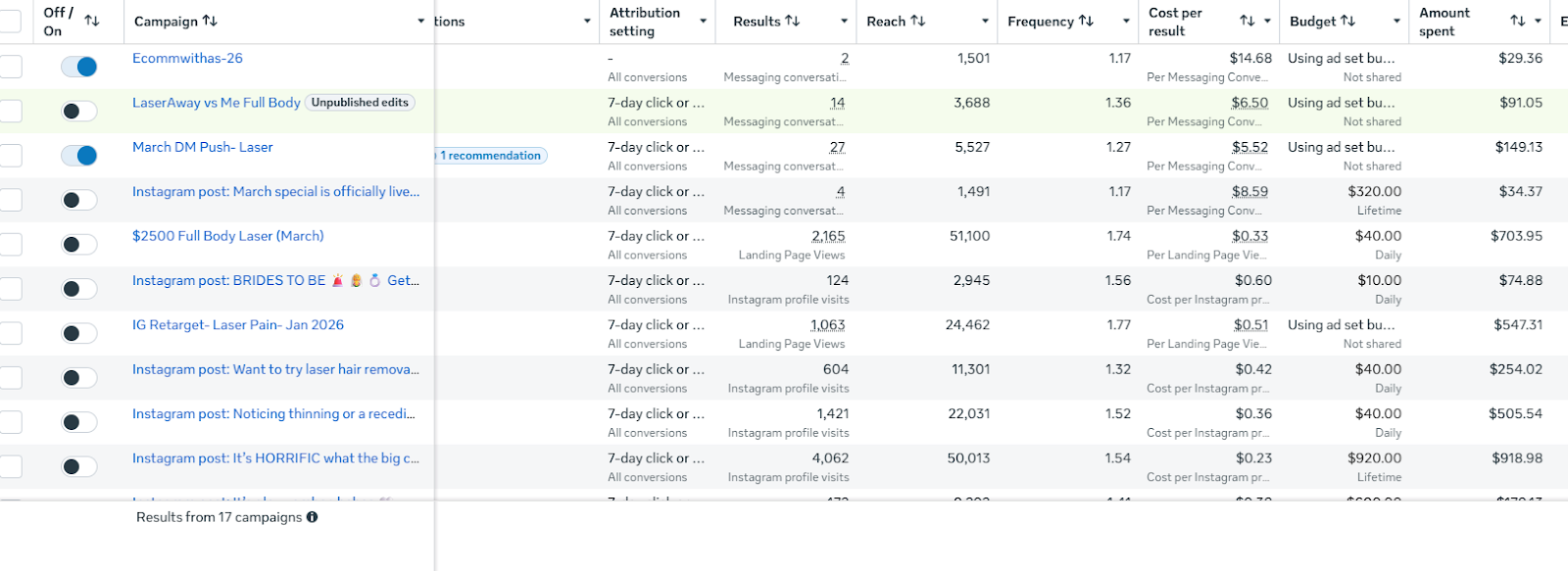The width and height of the screenshot is (1568, 571).
Task: Open the IG Retarget- Laser Pain- Jan 2026 campaign
Action: [238, 325]
